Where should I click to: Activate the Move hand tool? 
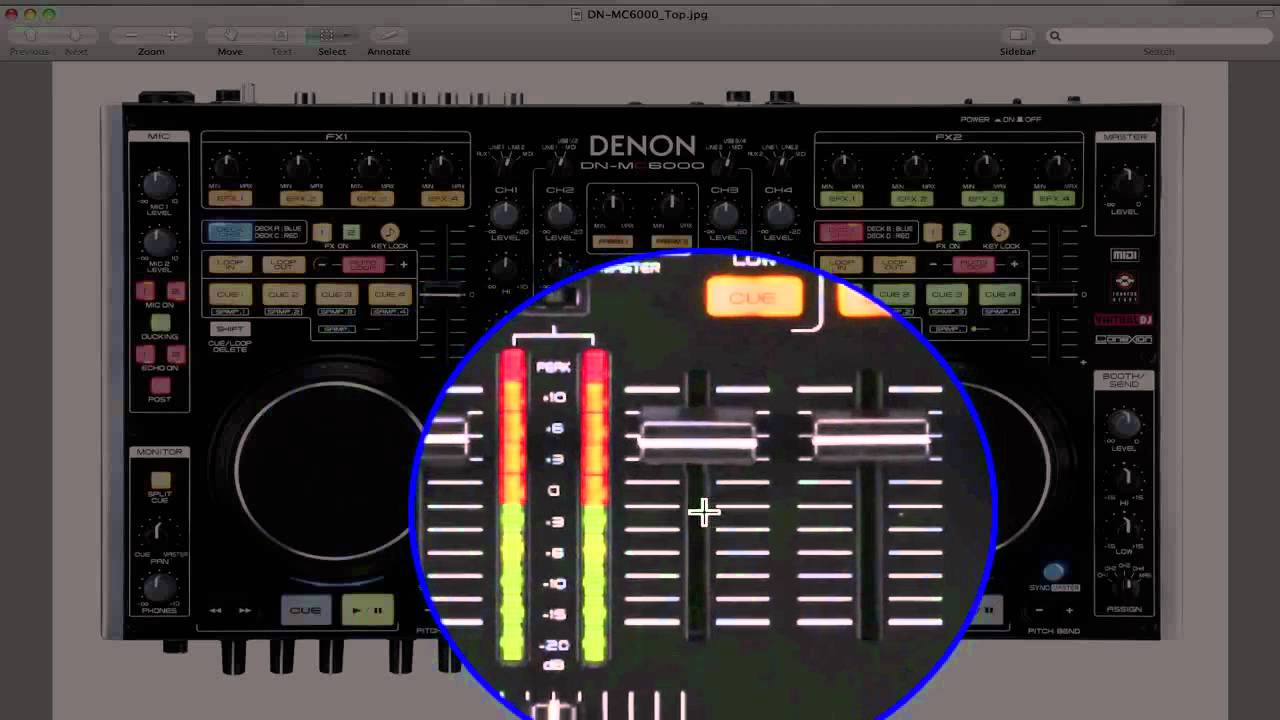(x=230, y=35)
